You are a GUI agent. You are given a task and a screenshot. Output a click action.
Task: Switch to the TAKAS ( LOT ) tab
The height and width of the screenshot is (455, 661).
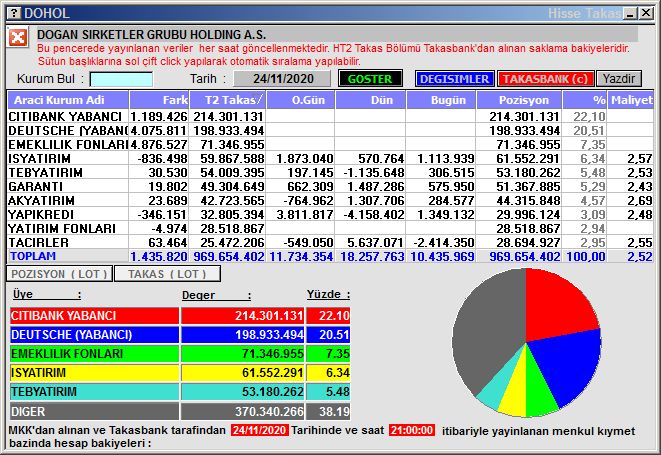click(167, 274)
